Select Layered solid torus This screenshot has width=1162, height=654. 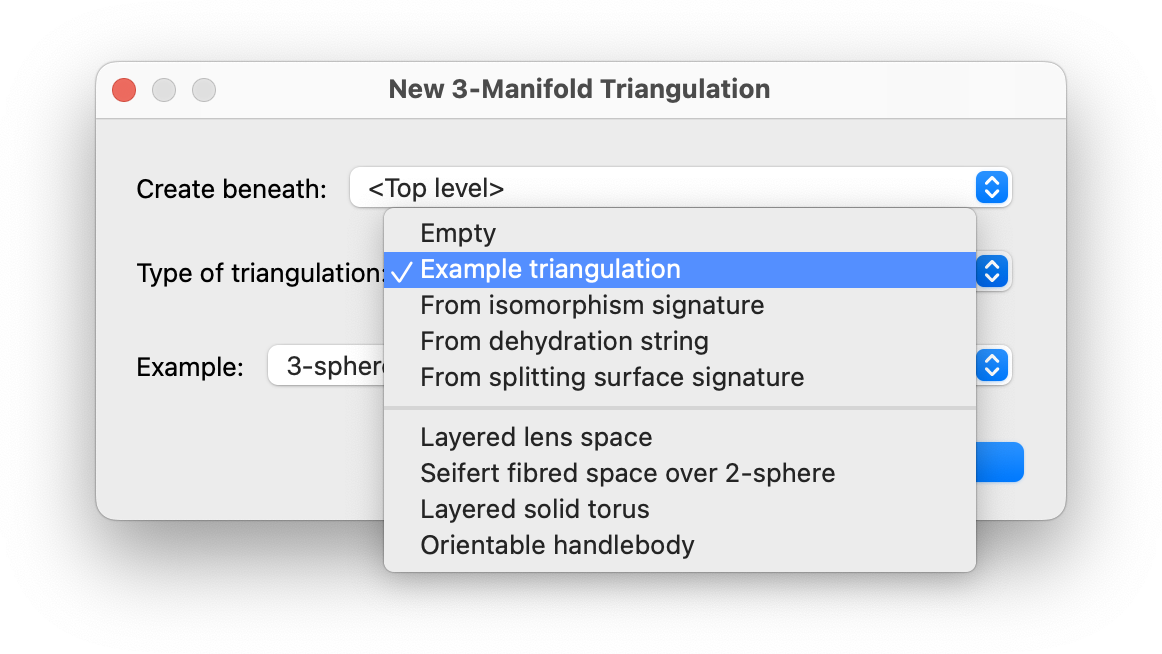[x=535, y=509]
